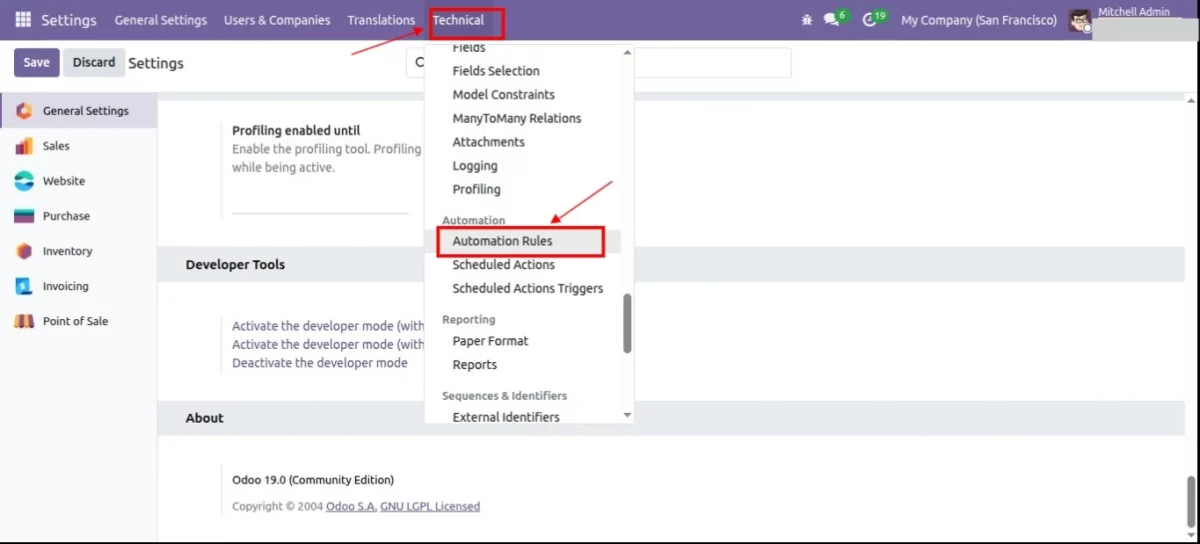
Task: Open the conversations messages icon
Action: (x=831, y=20)
